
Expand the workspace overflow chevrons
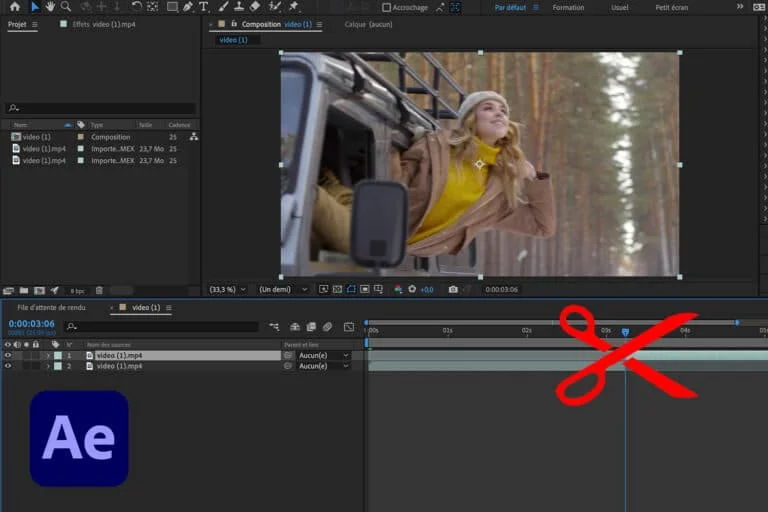point(740,7)
